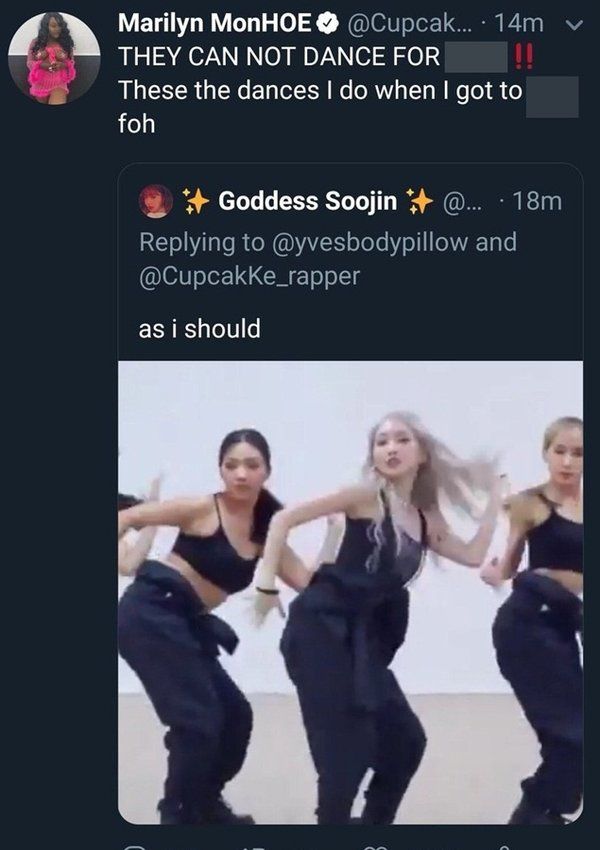The width and height of the screenshot is (600, 850).
Task: Click the word "foh" in the main tweet
Action: tap(137, 125)
